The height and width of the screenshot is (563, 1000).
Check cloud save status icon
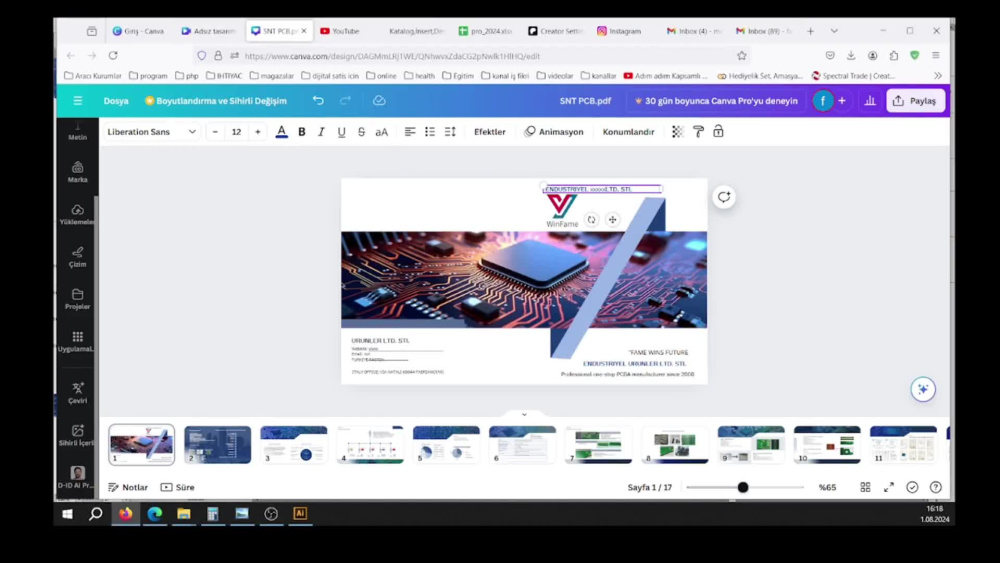pos(379,101)
